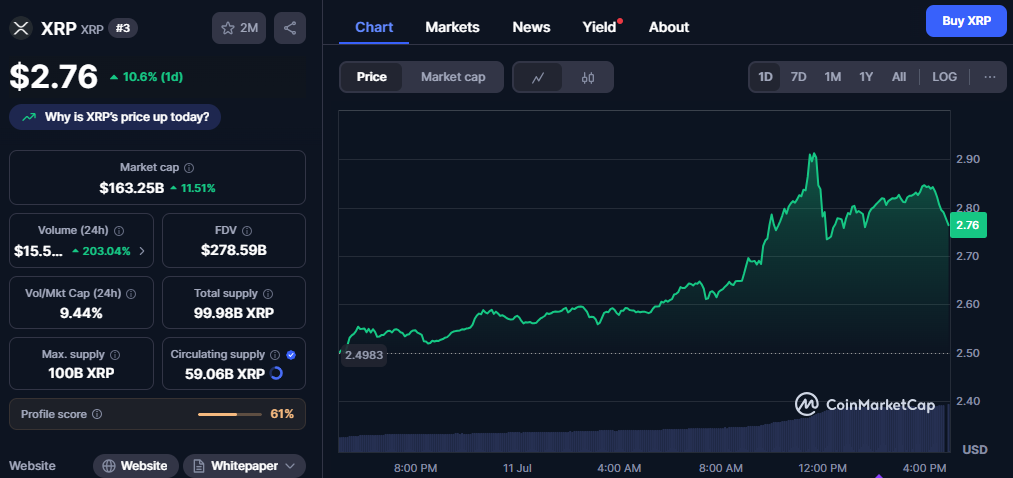Image resolution: width=1013 pixels, height=478 pixels.
Task: Click the Total supply info icon
Action: pyautogui.click(x=268, y=294)
